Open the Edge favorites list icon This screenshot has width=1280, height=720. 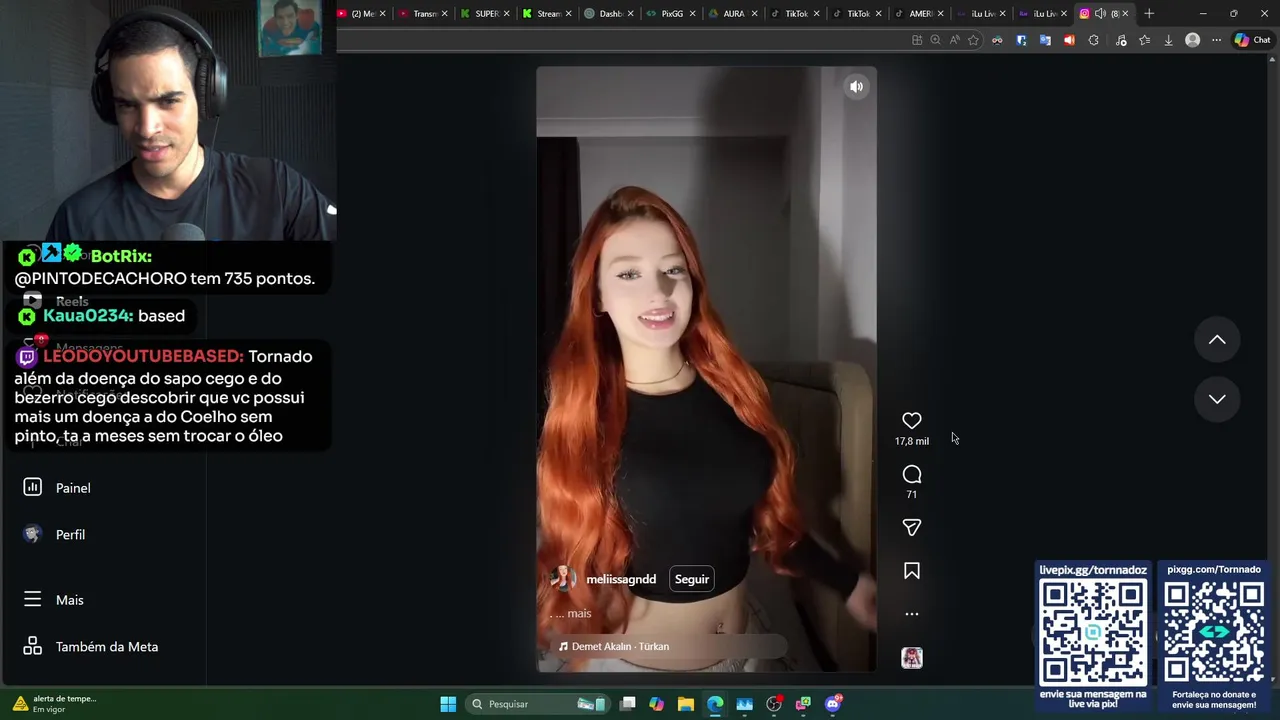click(x=1144, y=40)
